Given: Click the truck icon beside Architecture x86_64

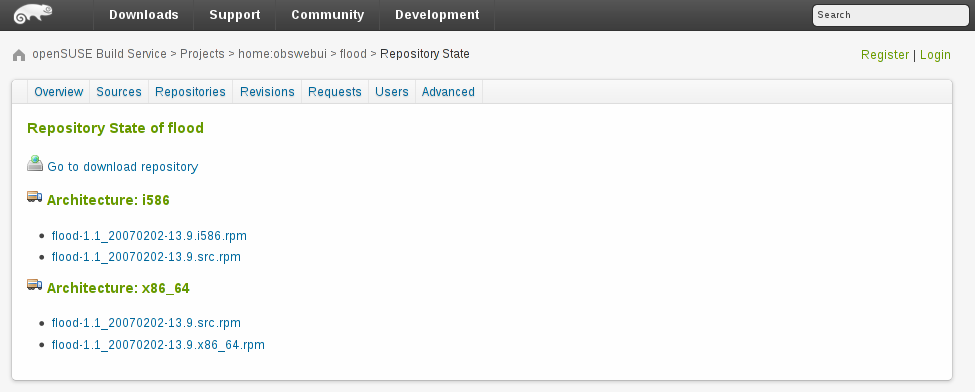Looking at the screenshot, I should [x=35, y=285].
